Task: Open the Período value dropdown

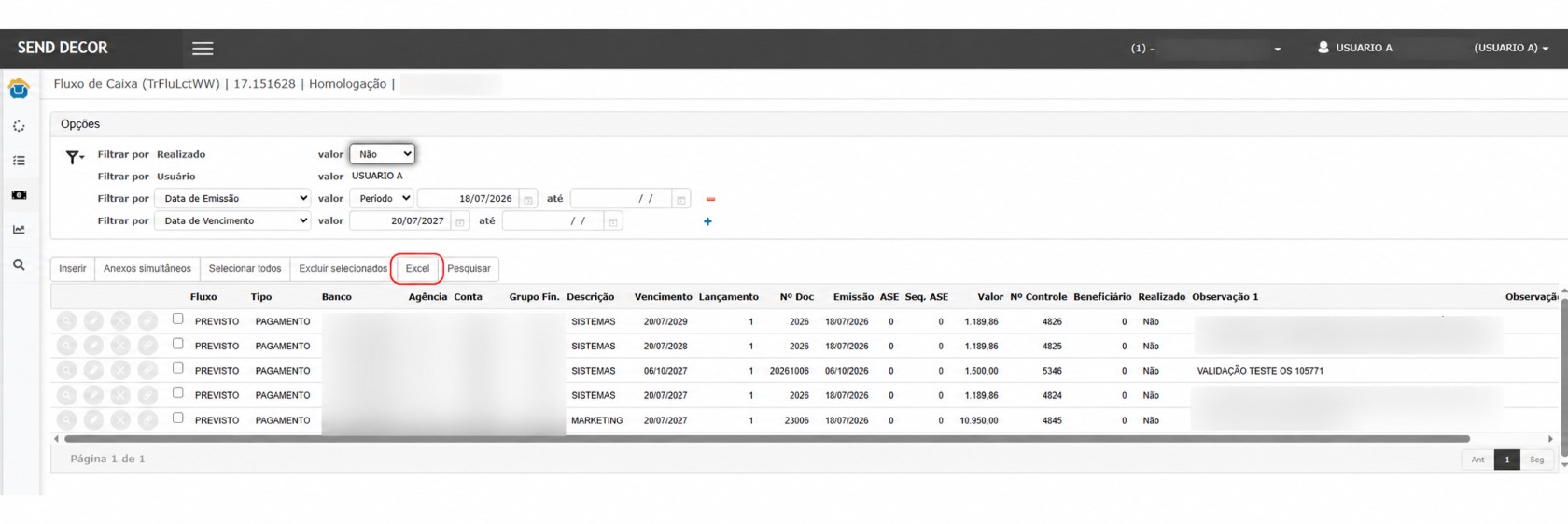Action: click(382, 198)
